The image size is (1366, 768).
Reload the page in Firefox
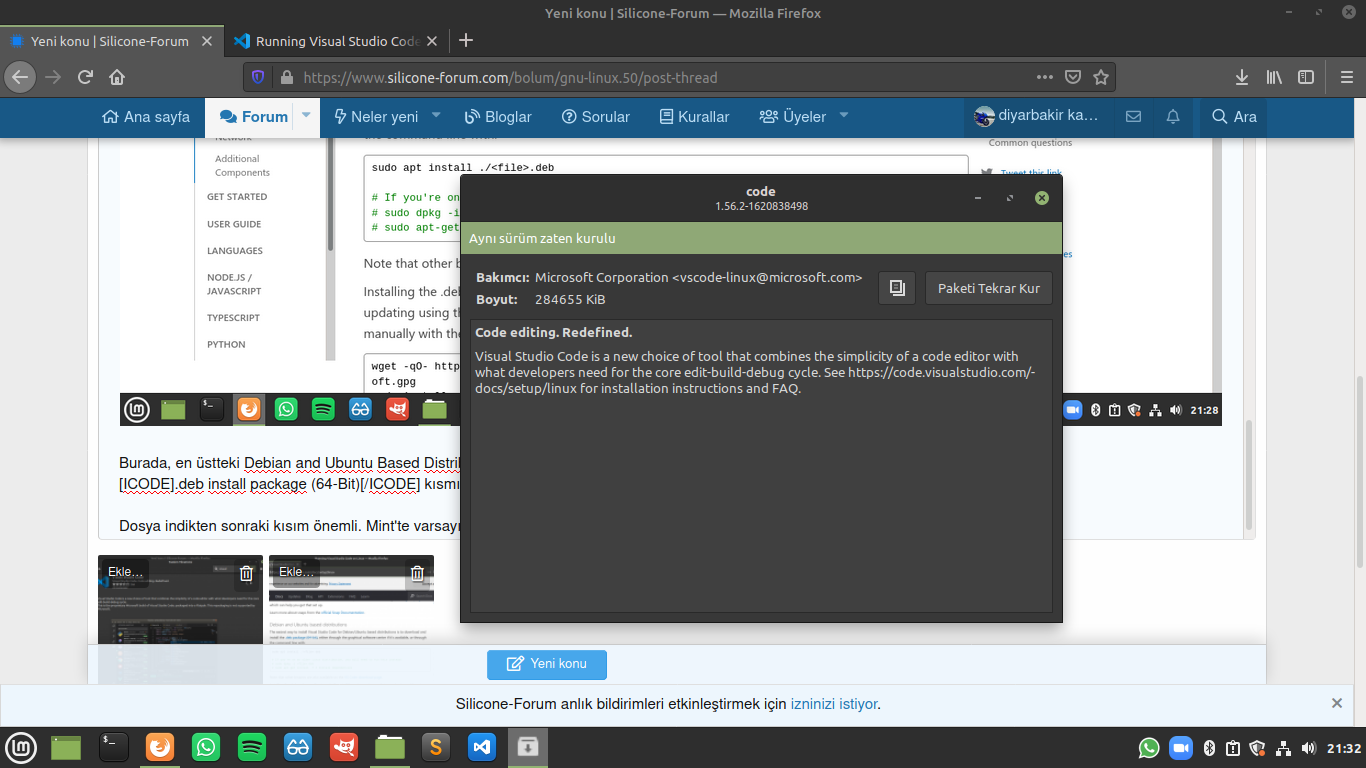click(85, 77)
